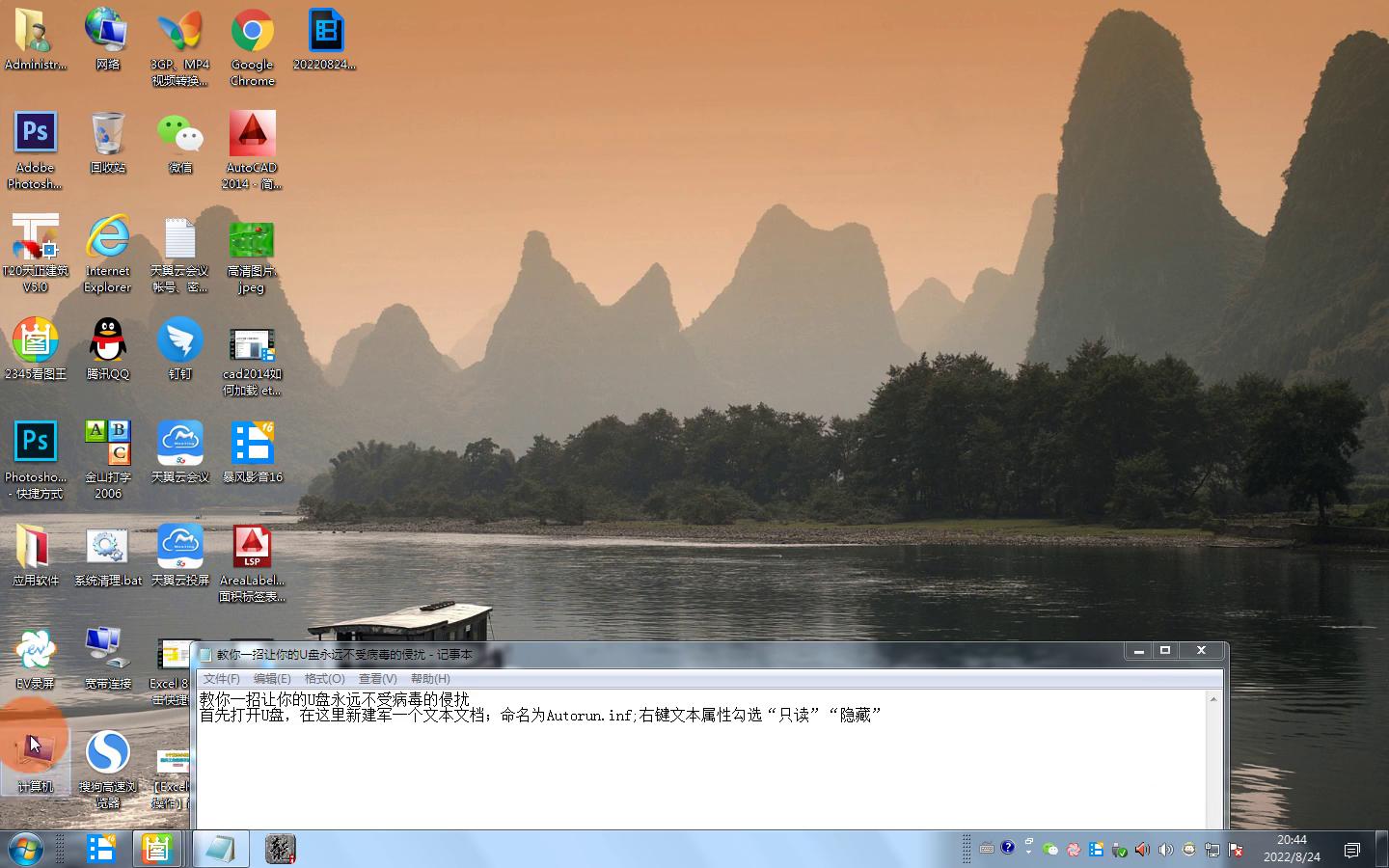Click the 金山打字 2006 desktop icon

107,444
